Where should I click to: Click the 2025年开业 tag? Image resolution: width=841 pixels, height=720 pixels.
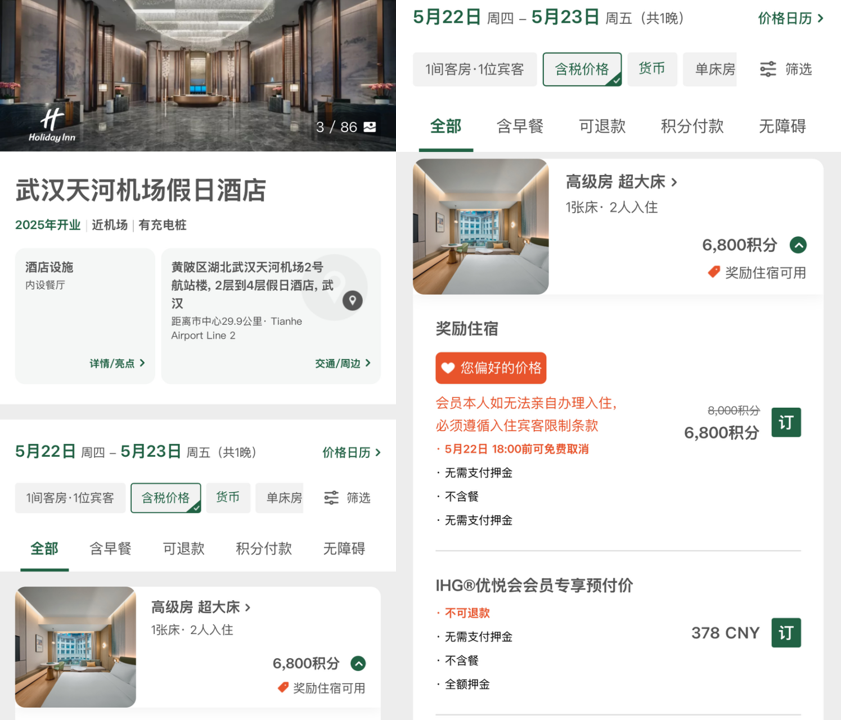click(x=47, y=225)
